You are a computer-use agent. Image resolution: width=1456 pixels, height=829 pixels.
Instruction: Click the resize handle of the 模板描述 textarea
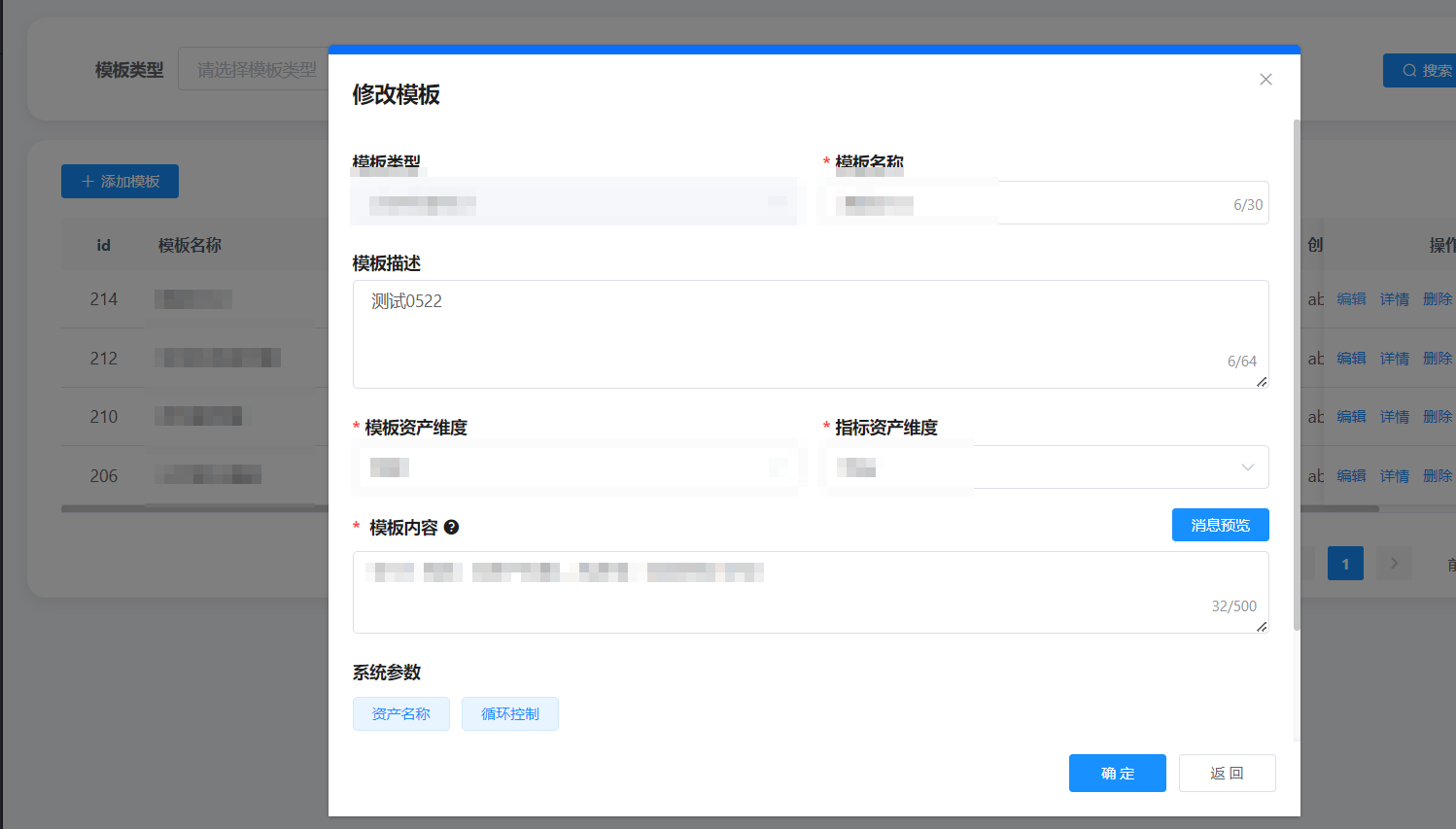click(x=1262, y=382)
